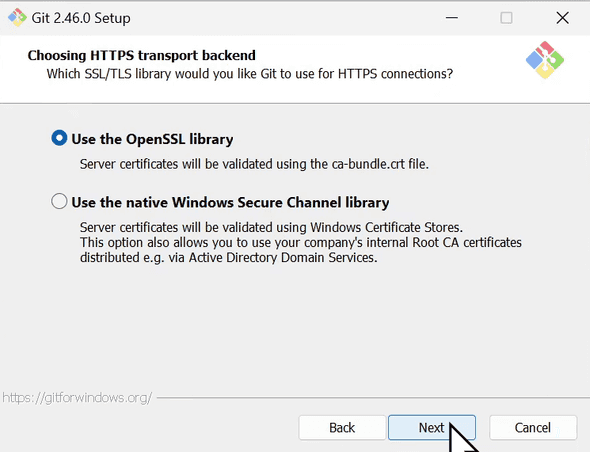590x452 pixels.
Task: Minimize the Git Setup window
Action: (x=452, y=18)
